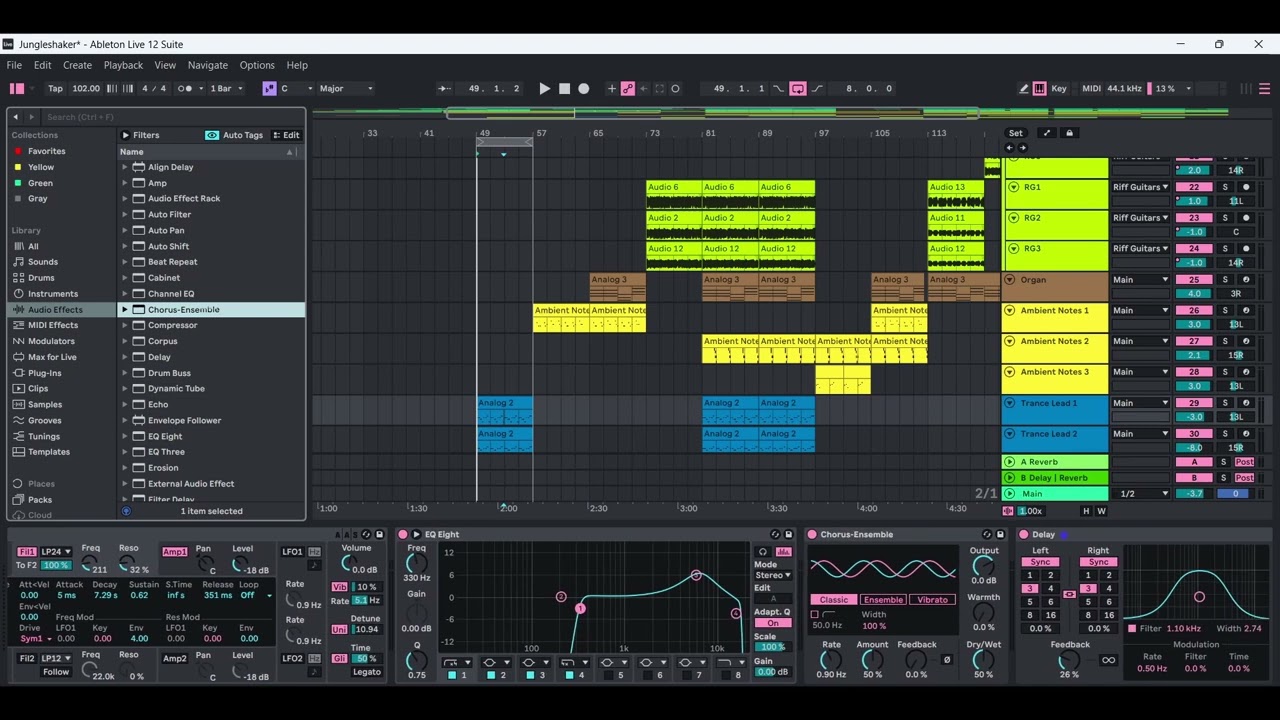Toggle Left Sync in Delay device
The image size is (1280, 720).
(x=1040, y=562)
